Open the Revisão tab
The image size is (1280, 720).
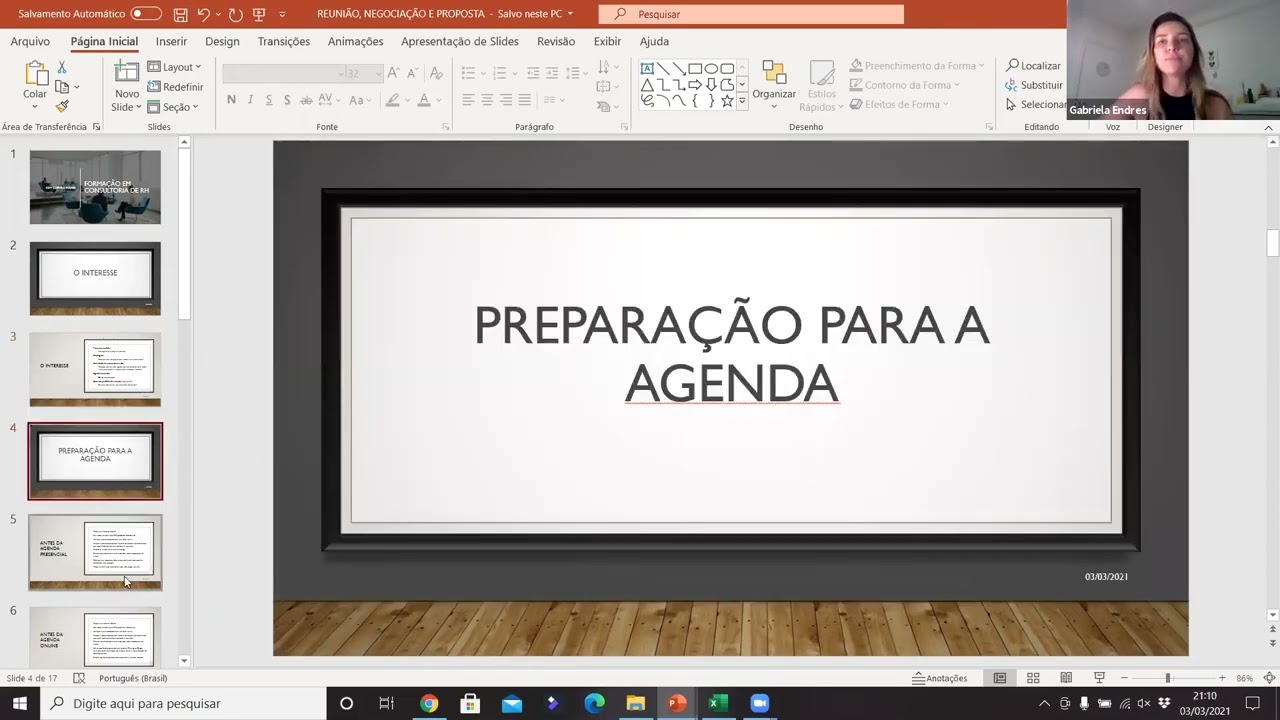[556, 41]
